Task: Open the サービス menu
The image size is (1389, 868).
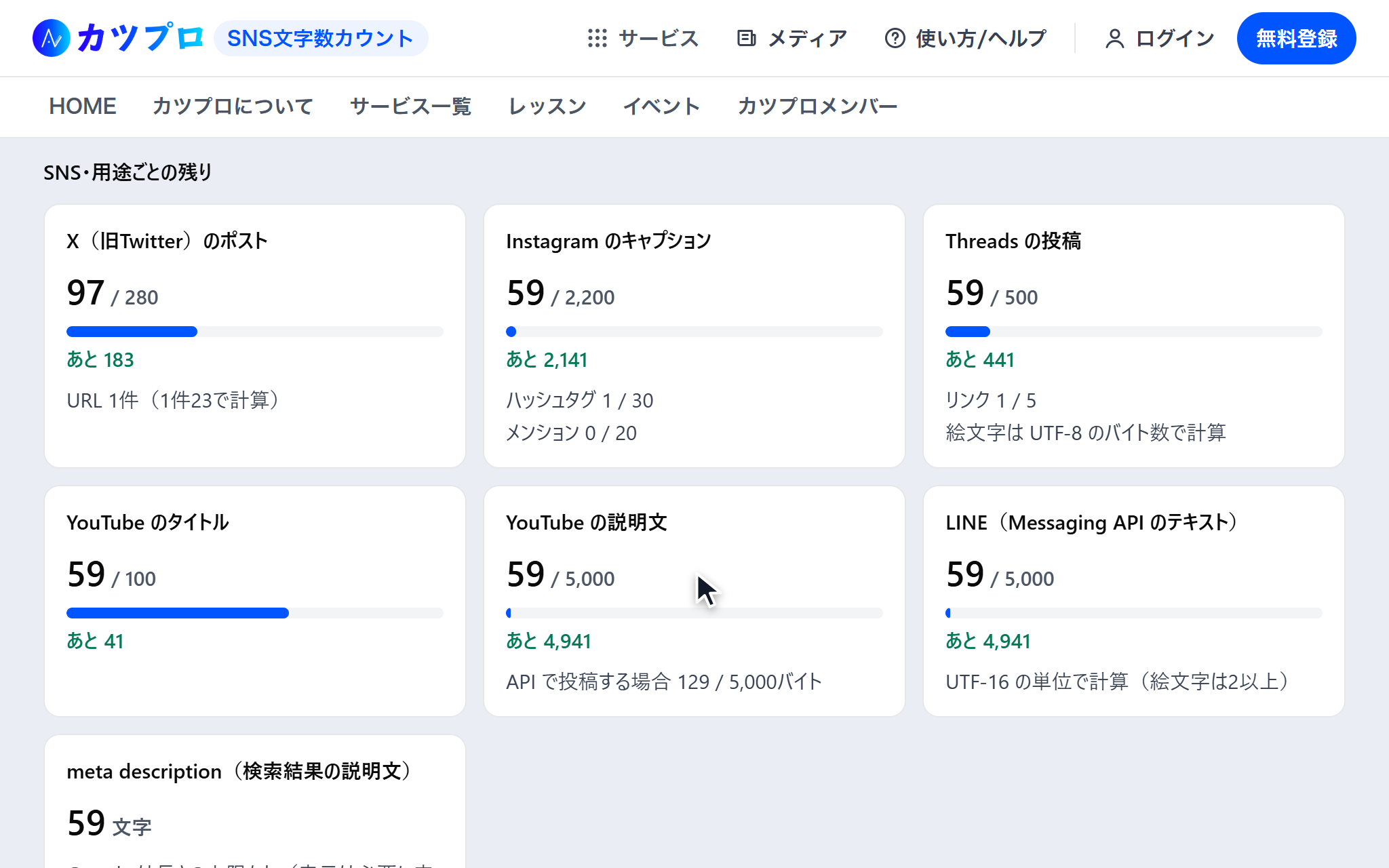Action: coord(643,38)
